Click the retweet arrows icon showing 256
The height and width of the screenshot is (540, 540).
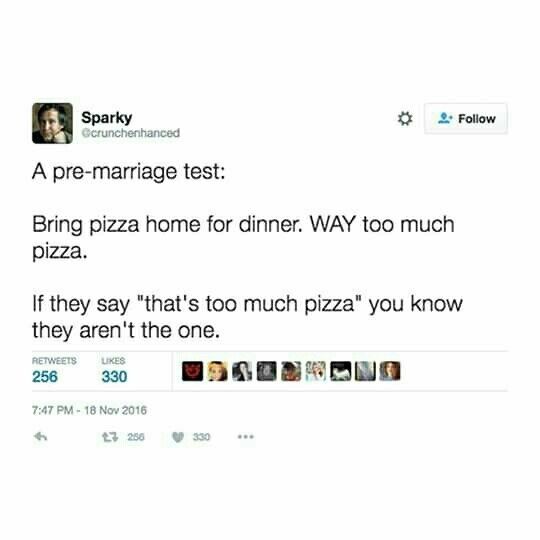[x=110, y=437]
